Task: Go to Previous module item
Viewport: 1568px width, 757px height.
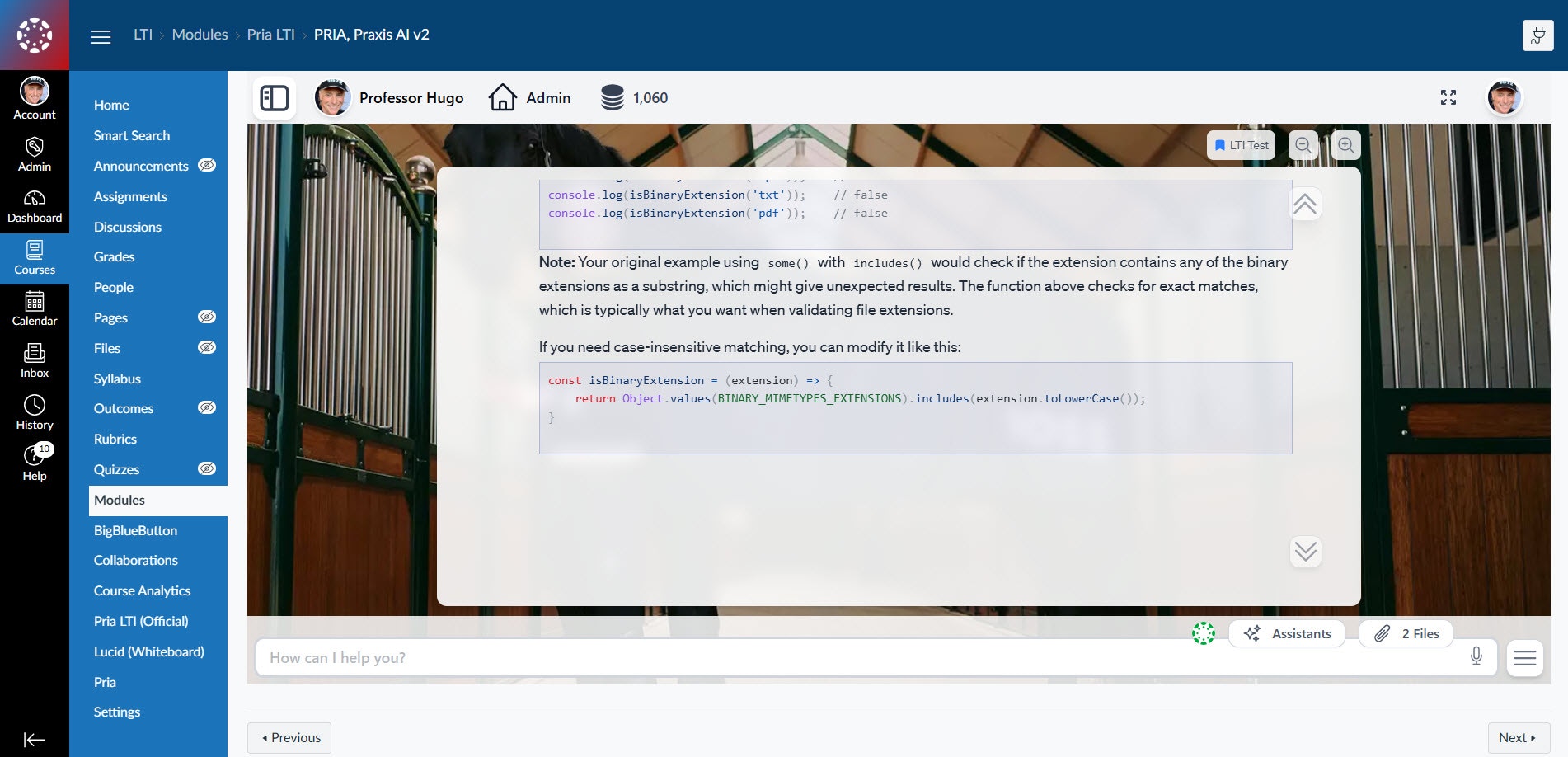Action: point(289,738)
